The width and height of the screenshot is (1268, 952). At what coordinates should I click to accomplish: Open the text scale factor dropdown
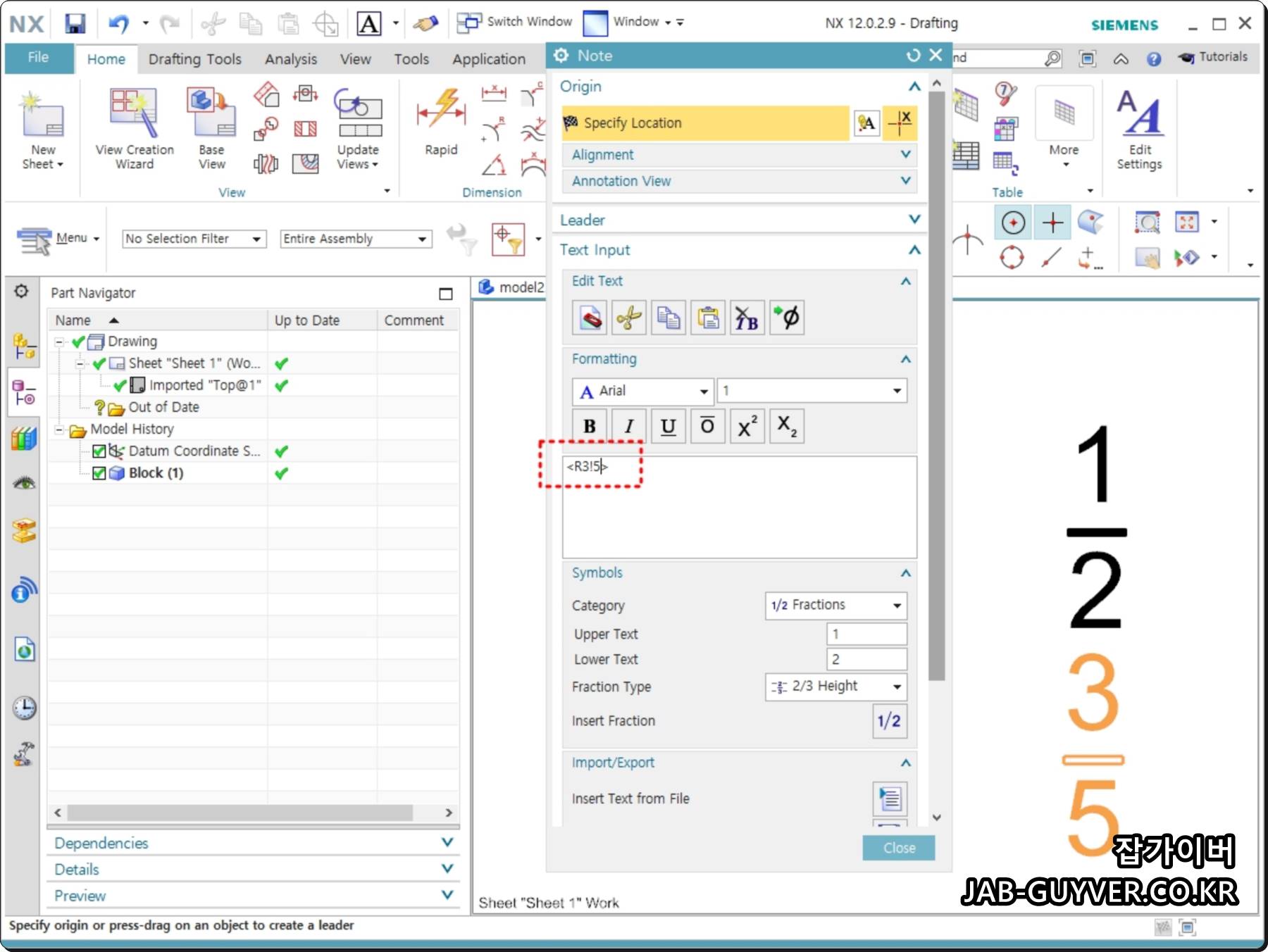[x=812, y=391]
